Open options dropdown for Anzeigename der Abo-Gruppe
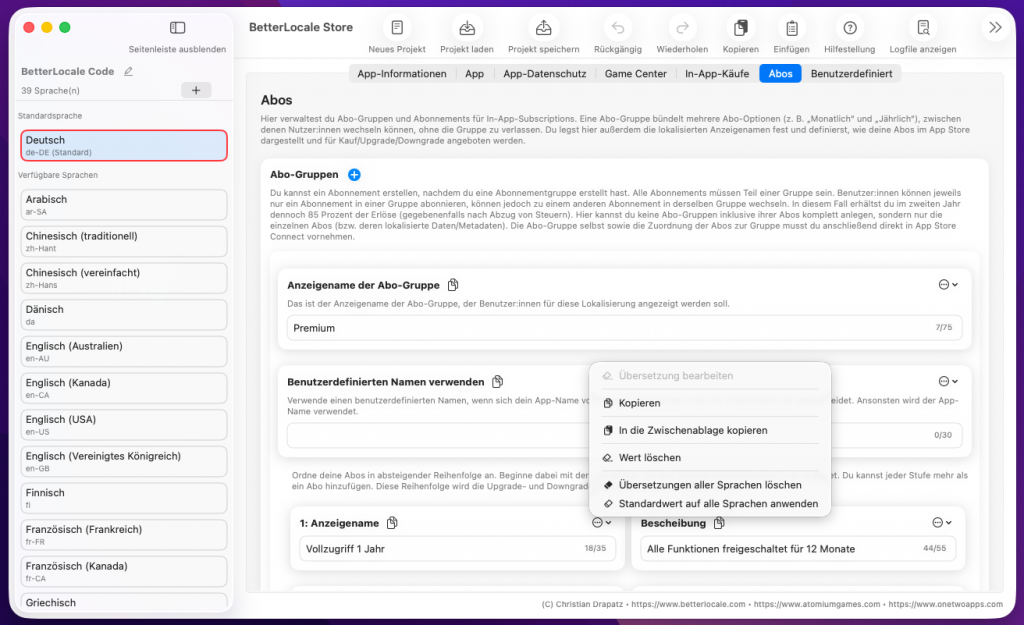1024x625 pixels. (948, 285)
